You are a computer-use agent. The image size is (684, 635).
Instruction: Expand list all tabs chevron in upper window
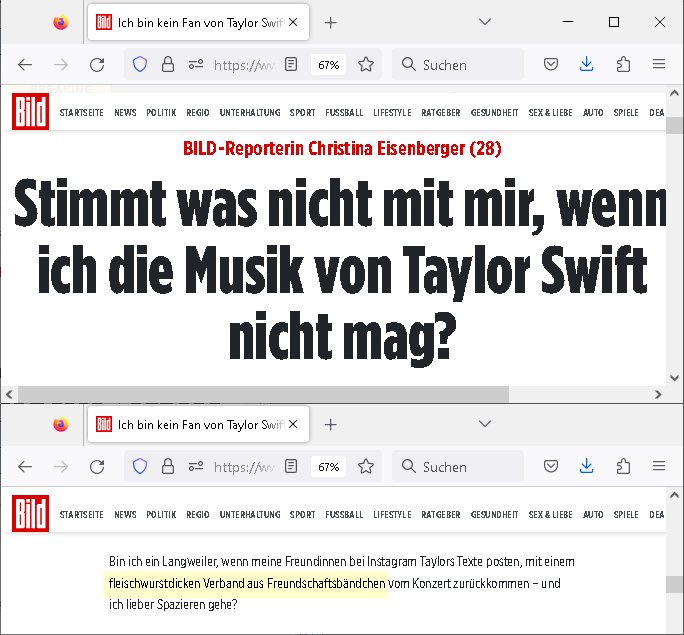(x=485, y=21)
